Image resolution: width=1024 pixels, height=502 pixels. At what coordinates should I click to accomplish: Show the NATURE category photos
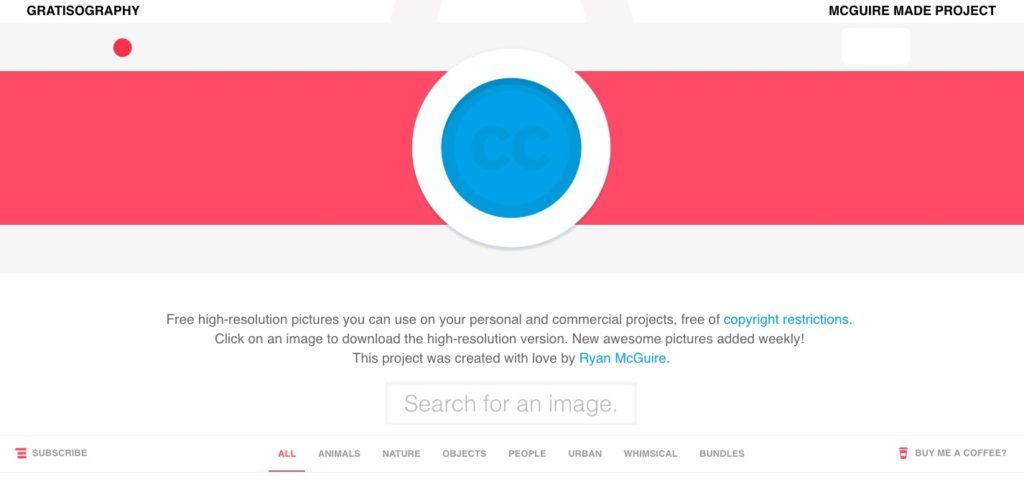tap(401, 454)
